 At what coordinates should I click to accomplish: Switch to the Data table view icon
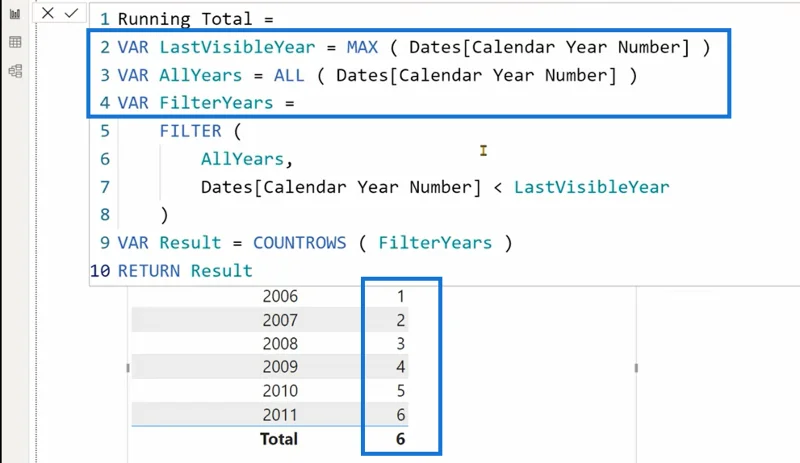[x=15, y=42]
